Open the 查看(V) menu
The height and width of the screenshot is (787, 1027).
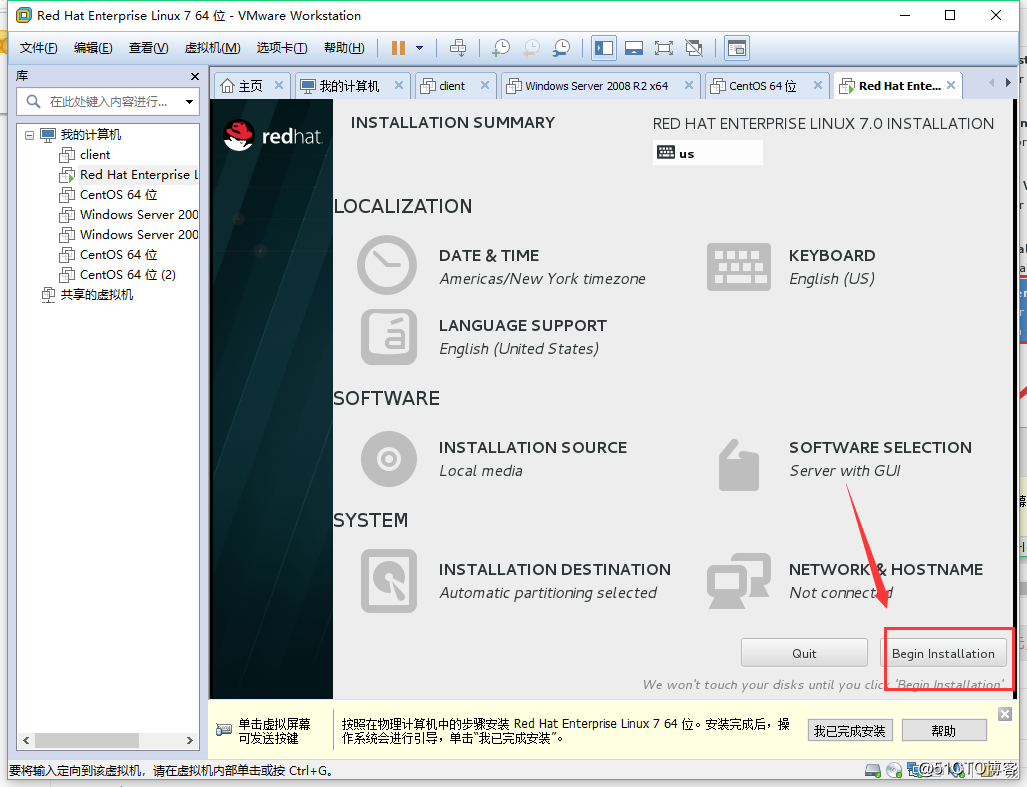(149, 48)
